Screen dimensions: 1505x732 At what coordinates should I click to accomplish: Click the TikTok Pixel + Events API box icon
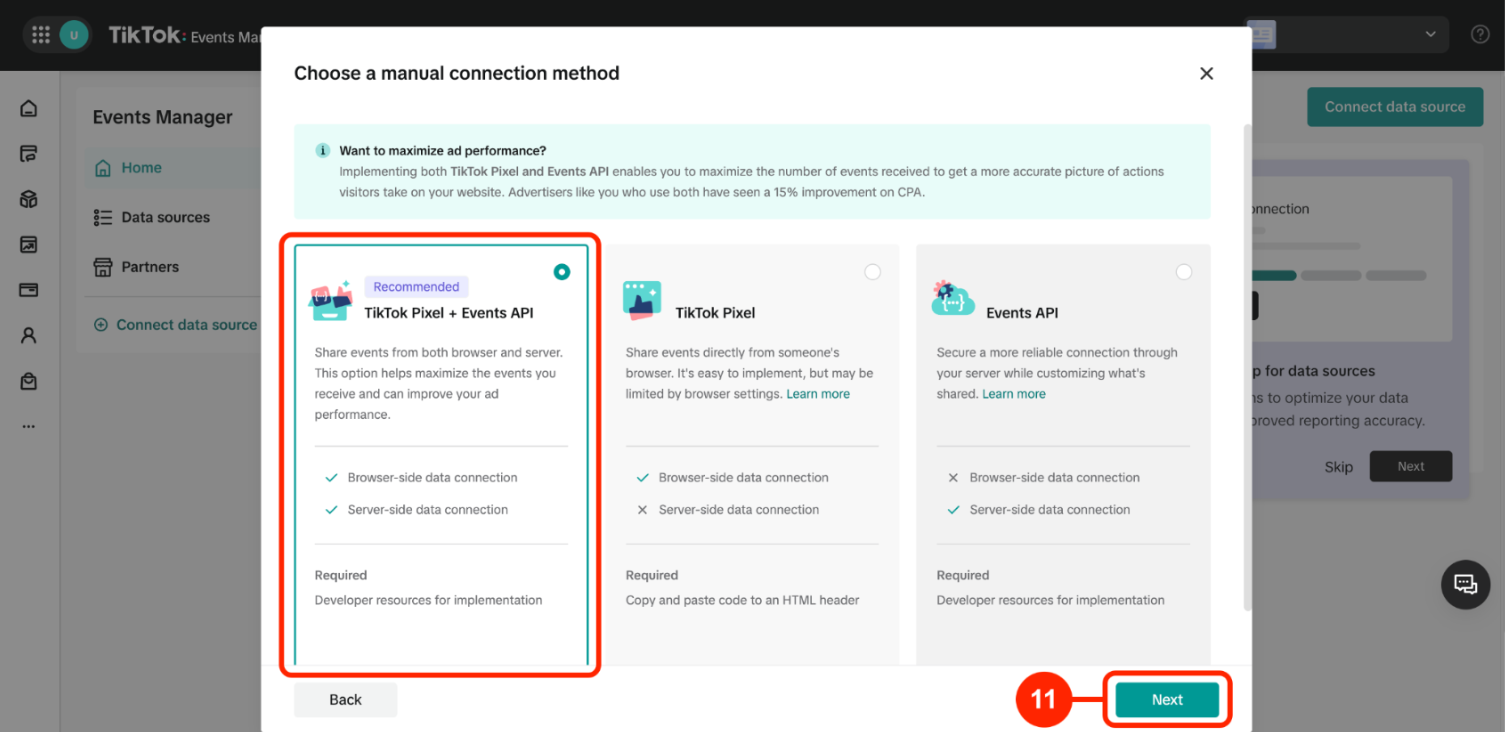point(331,300)
